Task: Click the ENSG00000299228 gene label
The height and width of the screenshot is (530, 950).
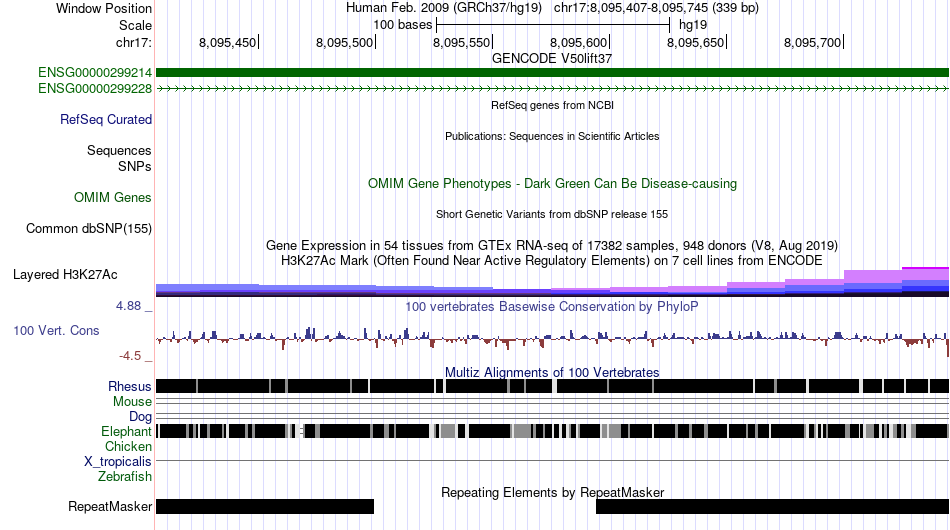Action: coord(95,88)
